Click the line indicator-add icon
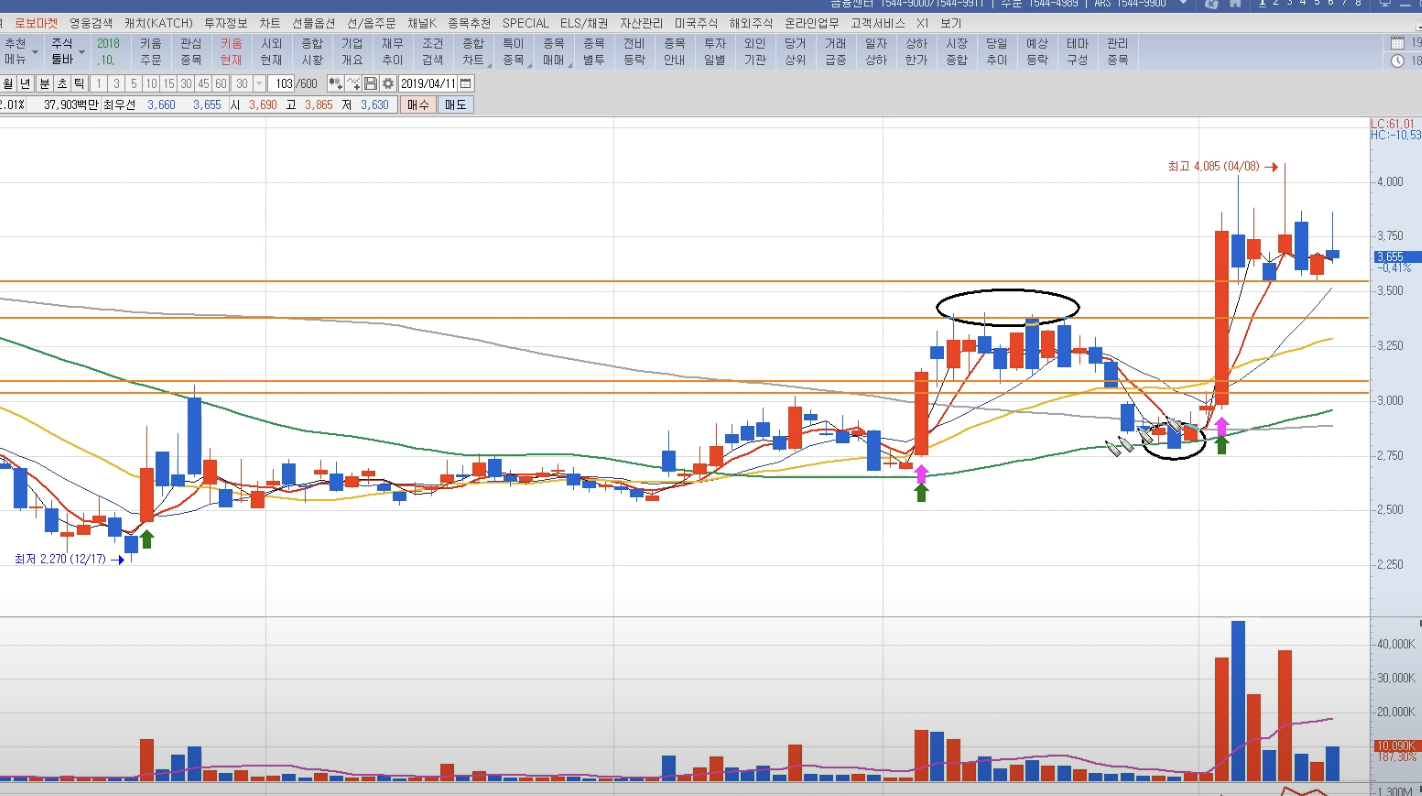This screenshot has width=1422, height=796. click(x=354, y=84)
